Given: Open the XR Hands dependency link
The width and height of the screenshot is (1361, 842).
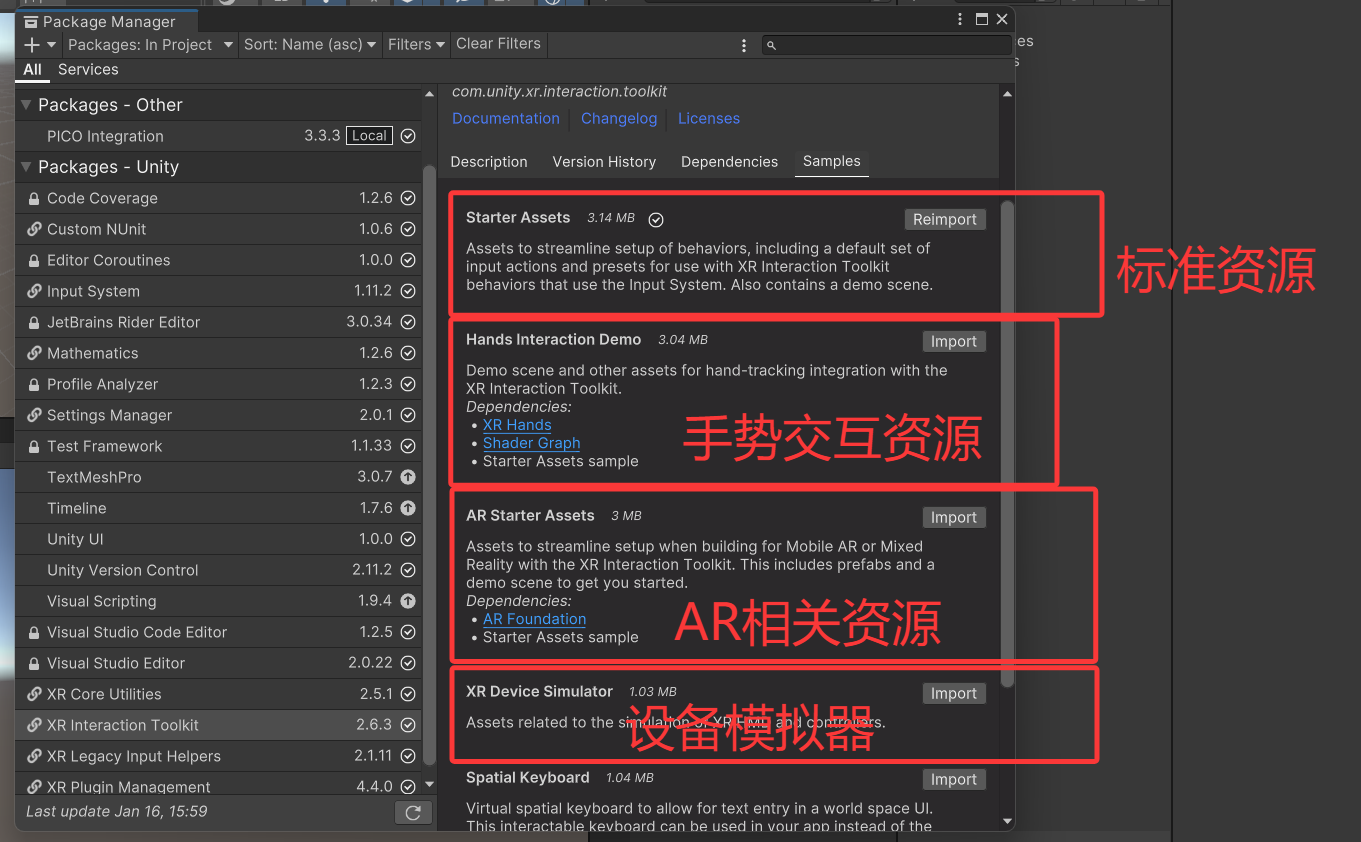Looking at the screenshot, I should tap(517, 425).
